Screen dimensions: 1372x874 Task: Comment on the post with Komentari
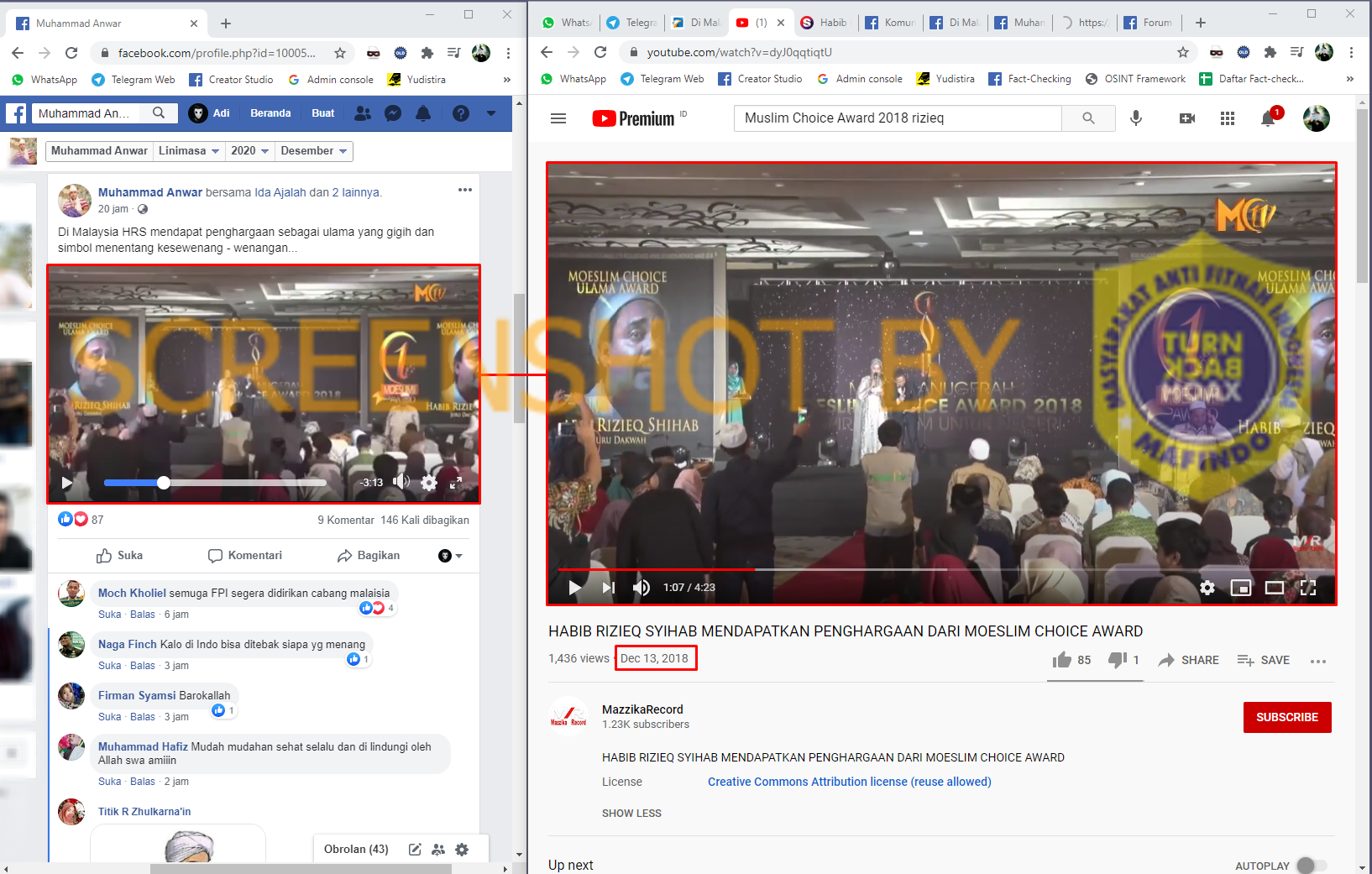click(x=245, y=556)
